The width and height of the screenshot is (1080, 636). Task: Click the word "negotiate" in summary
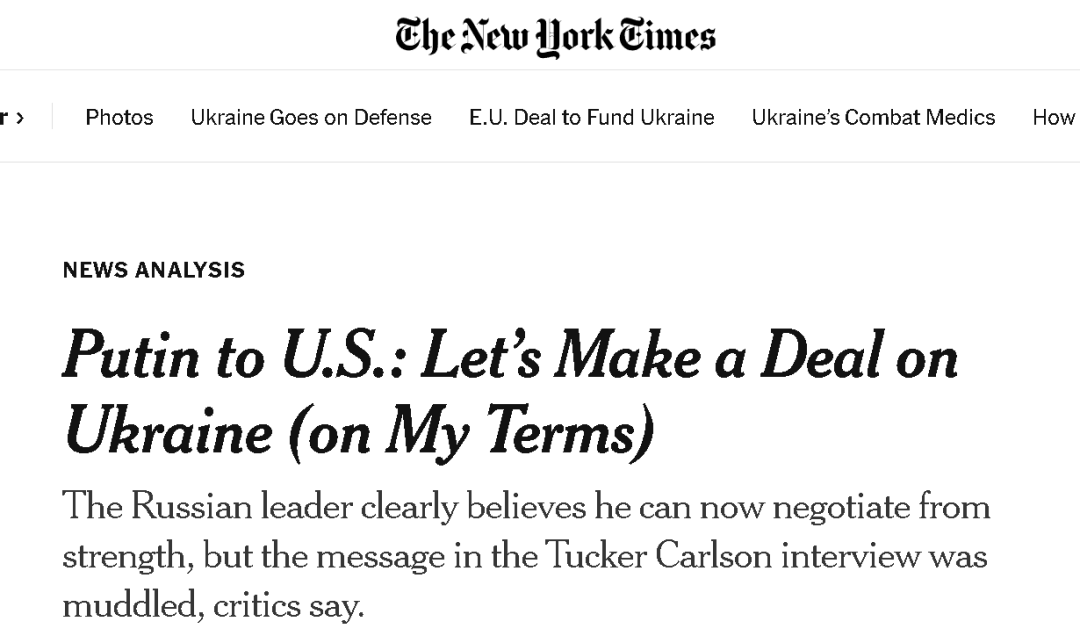point(841,508)
